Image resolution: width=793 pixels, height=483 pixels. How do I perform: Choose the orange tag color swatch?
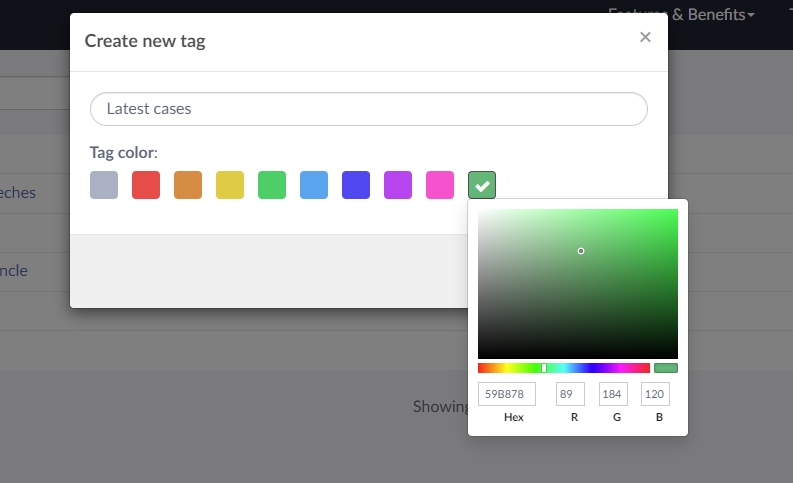pos(188,185)
